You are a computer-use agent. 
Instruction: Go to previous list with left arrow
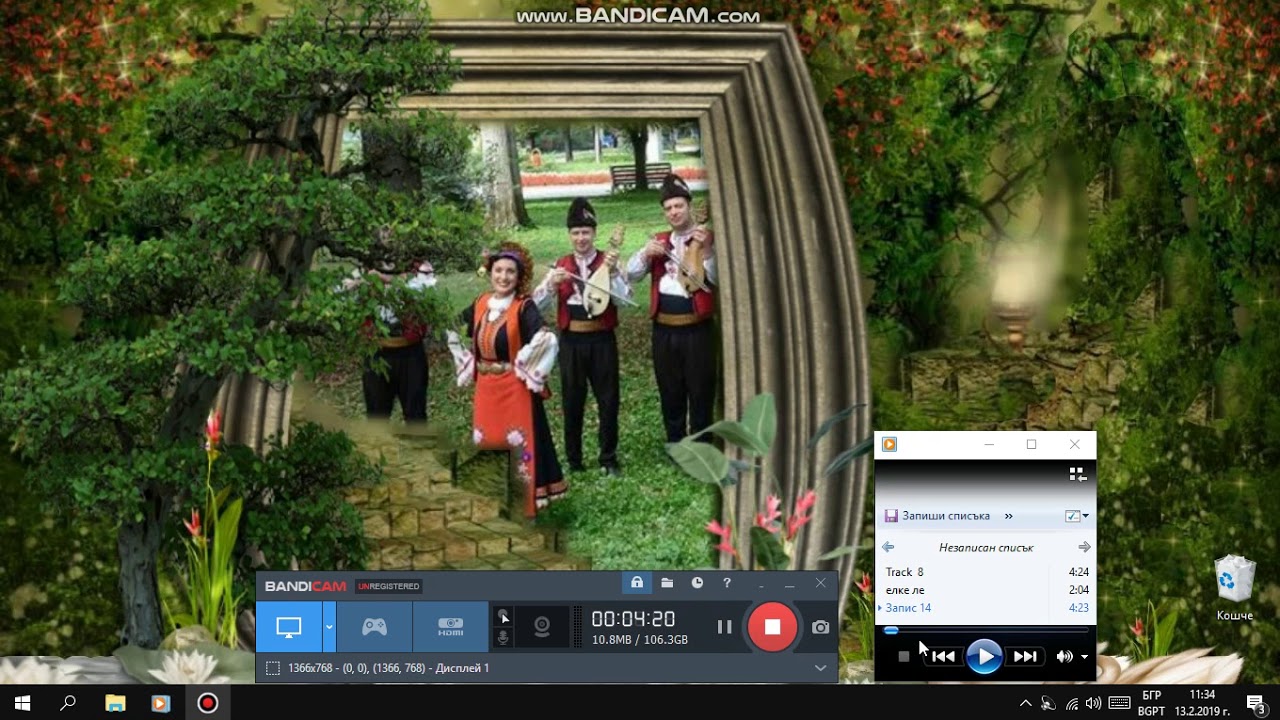click(x=888, y=547)
